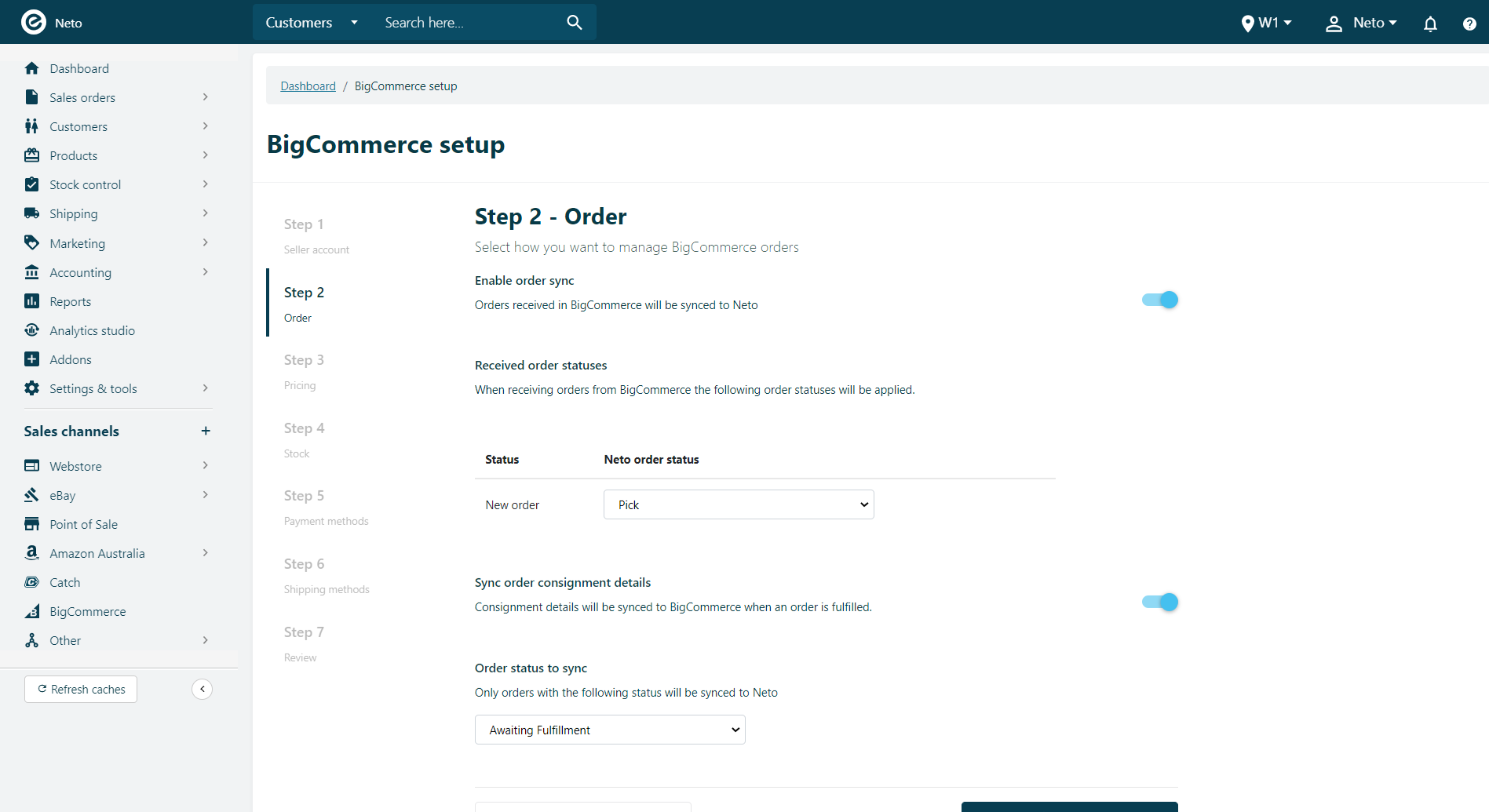Expand eBay submenu chevron
The height and width of the screenshot is (812, 1489).
[206, 495]
